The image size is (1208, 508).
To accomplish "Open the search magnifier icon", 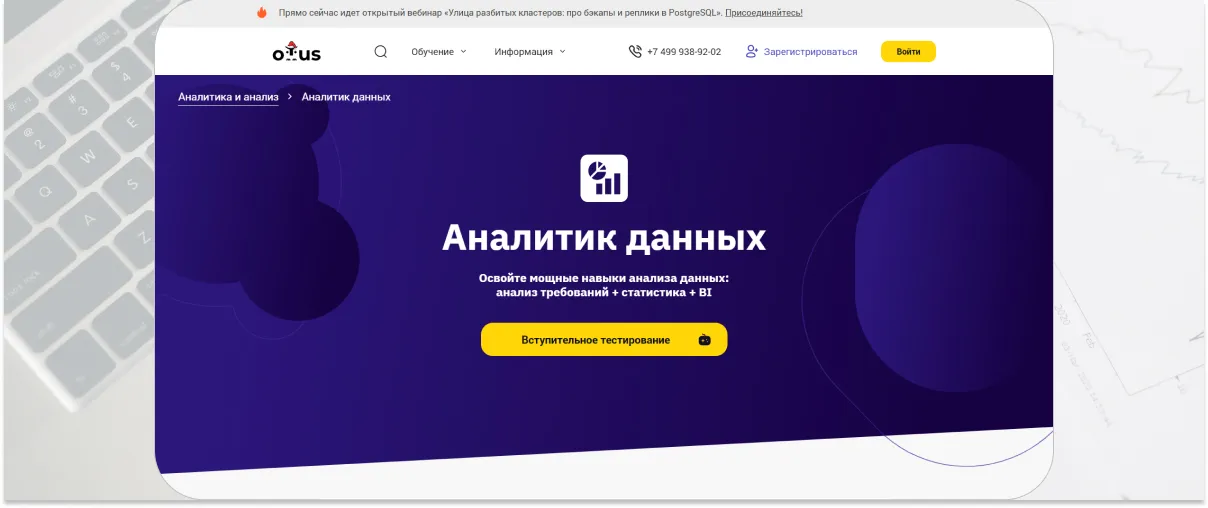I will (380, 52).
